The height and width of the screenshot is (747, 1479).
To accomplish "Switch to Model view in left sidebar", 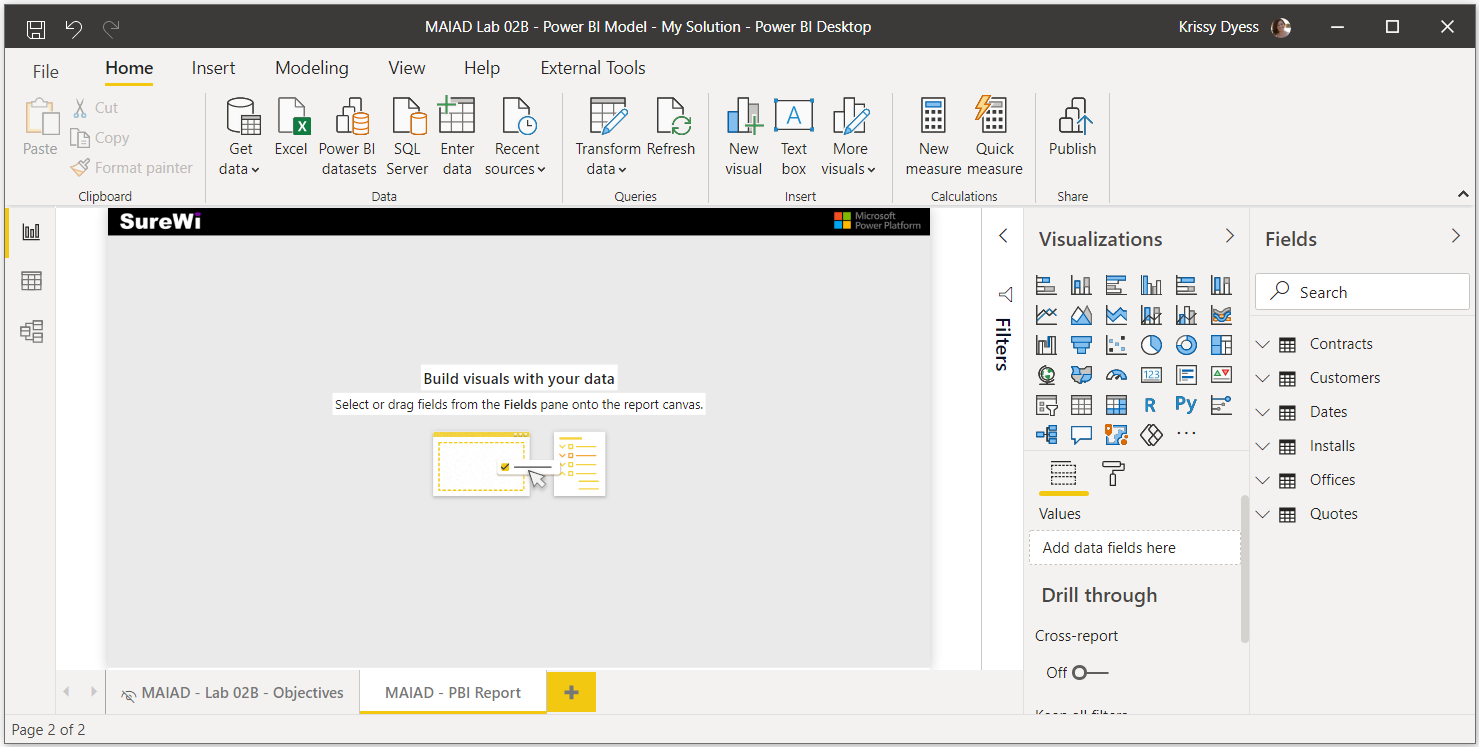I will coord(31,331).
